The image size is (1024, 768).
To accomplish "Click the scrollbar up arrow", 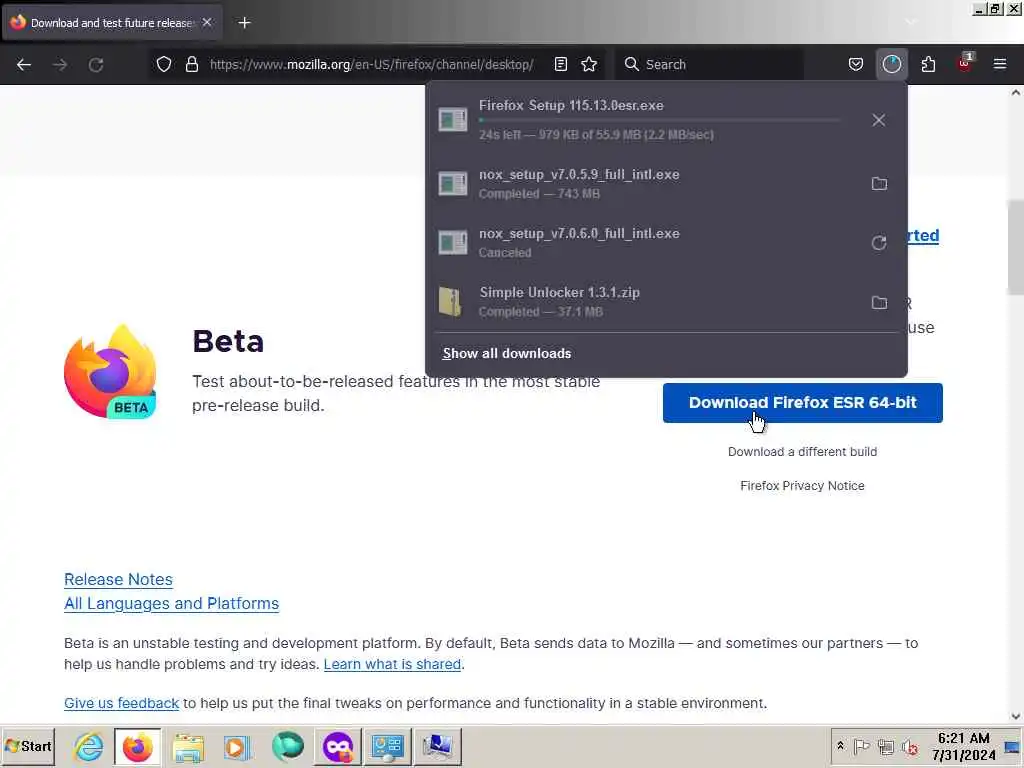I will (1016, 92).
